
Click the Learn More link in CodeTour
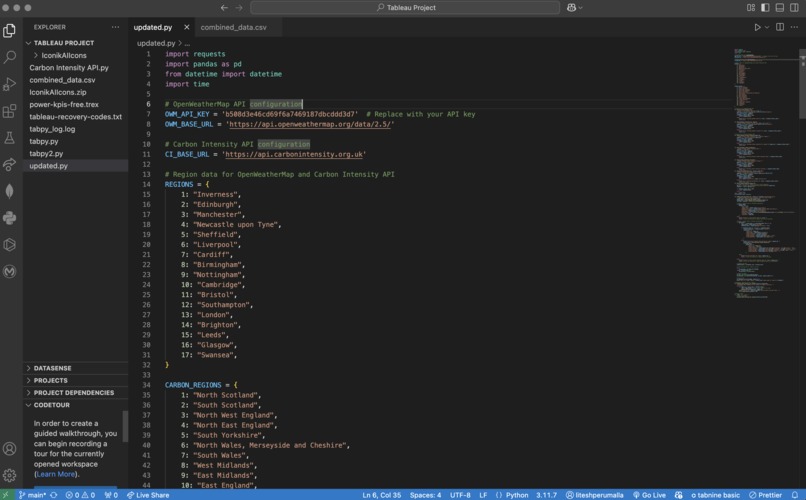56,473
